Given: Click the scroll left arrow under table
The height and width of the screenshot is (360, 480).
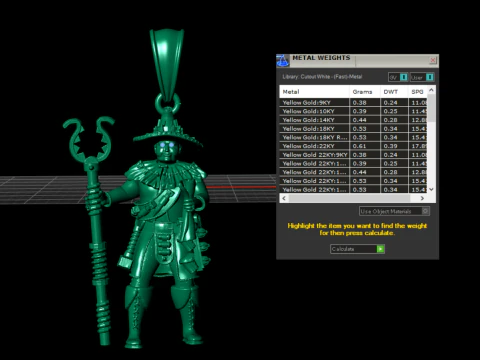Looking at the screenshot, I should [x=284, y=198].
